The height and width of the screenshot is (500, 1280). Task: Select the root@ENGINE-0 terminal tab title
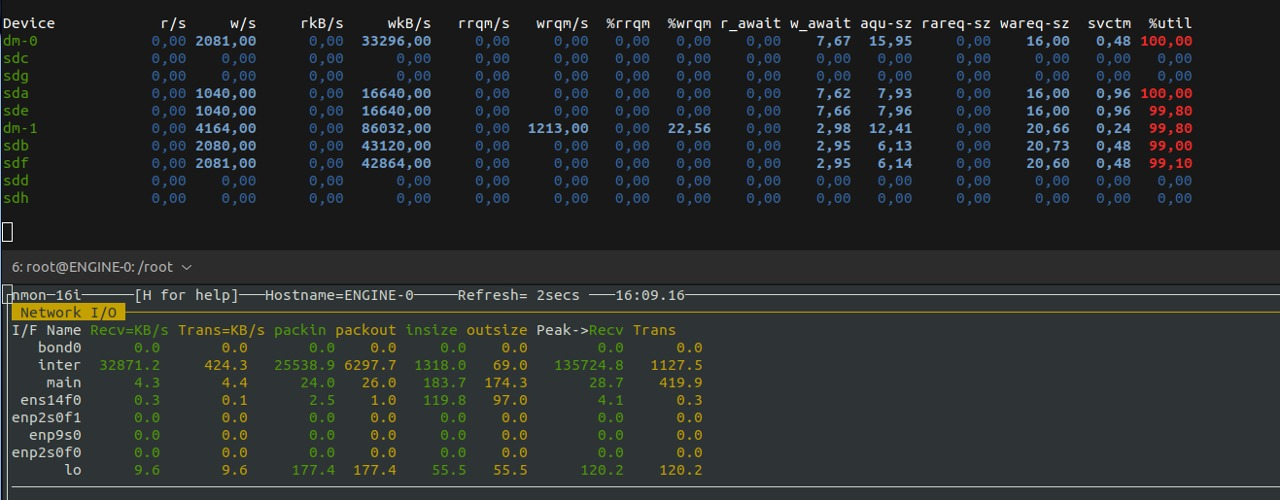point(92,267)
